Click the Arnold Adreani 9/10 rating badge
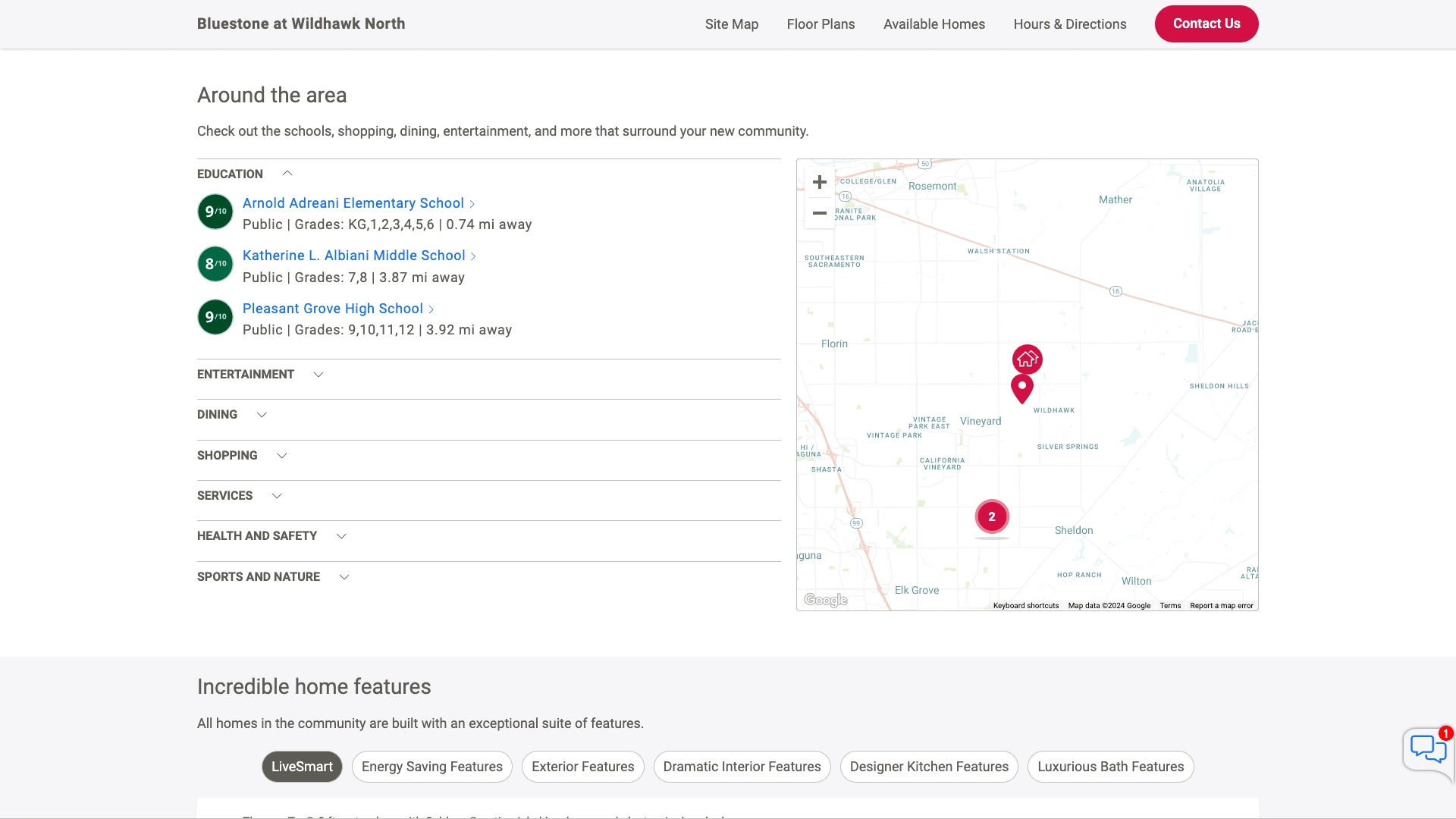 tap(215, 212)
